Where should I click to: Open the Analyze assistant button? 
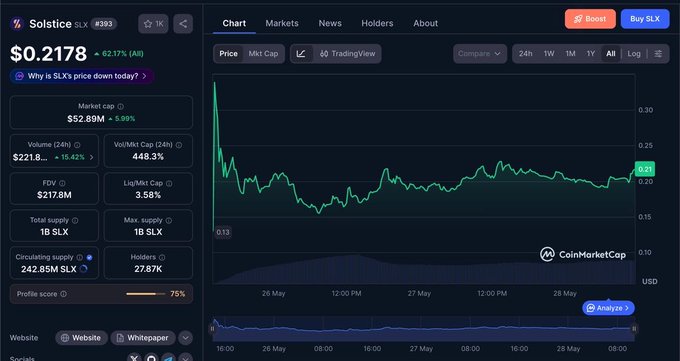tap(608, 308)
